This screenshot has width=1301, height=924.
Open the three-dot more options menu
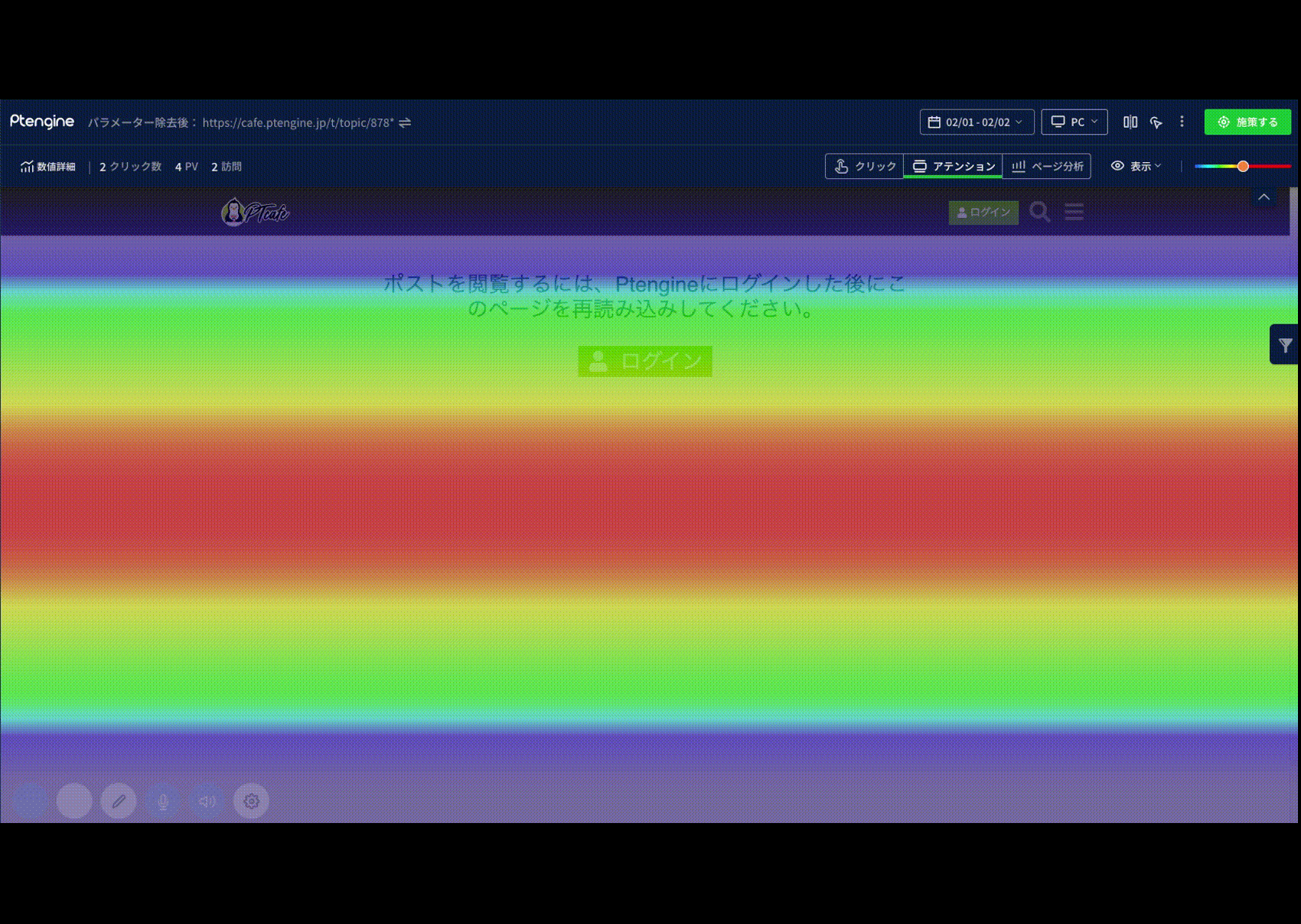click(x=1182, y=122)
